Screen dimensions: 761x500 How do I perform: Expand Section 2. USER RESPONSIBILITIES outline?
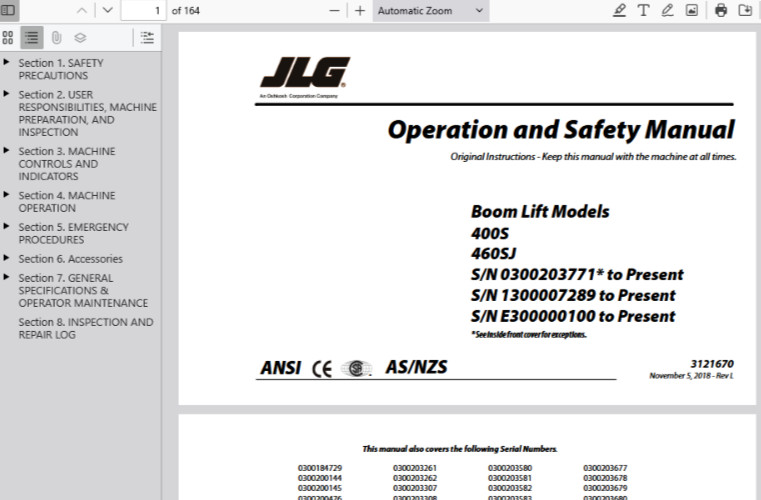click(x=6, y=94)
